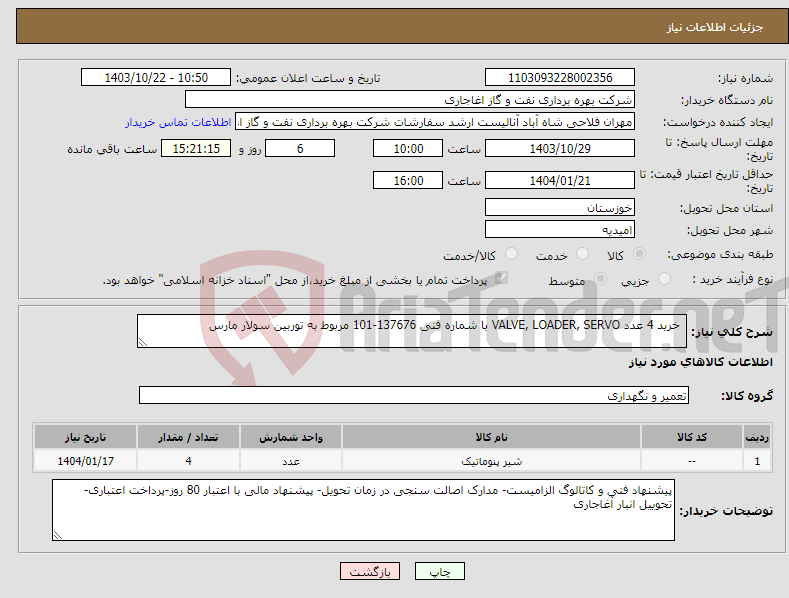This screenshot has width=789, height=598.
Task: Click the تاریخ نیاز column header
Action: [86, 437]
